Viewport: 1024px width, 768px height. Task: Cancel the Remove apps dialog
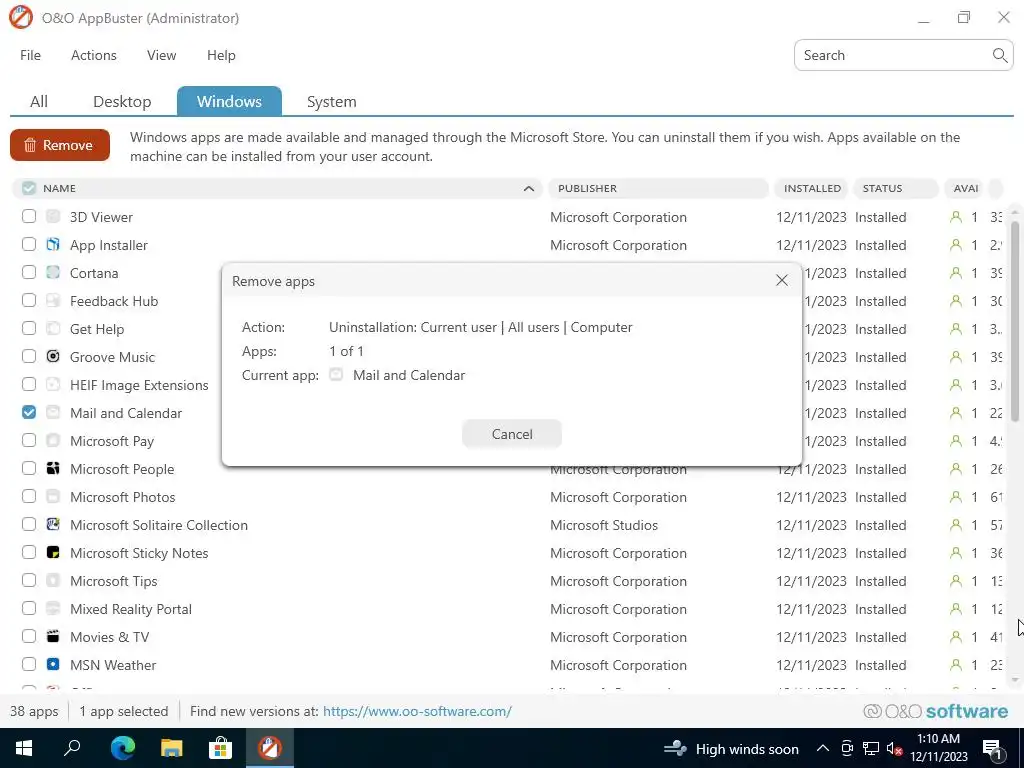(511, 434)
